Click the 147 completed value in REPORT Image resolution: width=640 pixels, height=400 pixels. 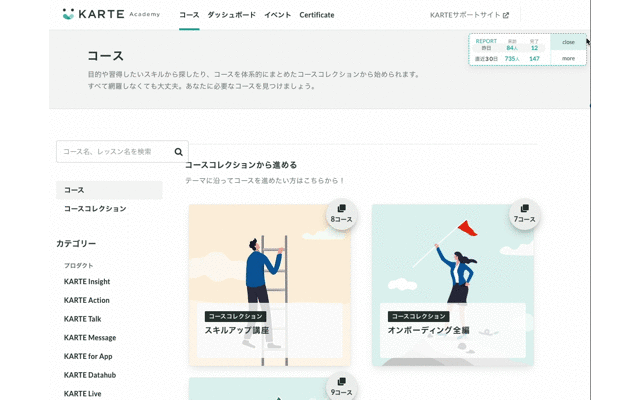(534, 59)
